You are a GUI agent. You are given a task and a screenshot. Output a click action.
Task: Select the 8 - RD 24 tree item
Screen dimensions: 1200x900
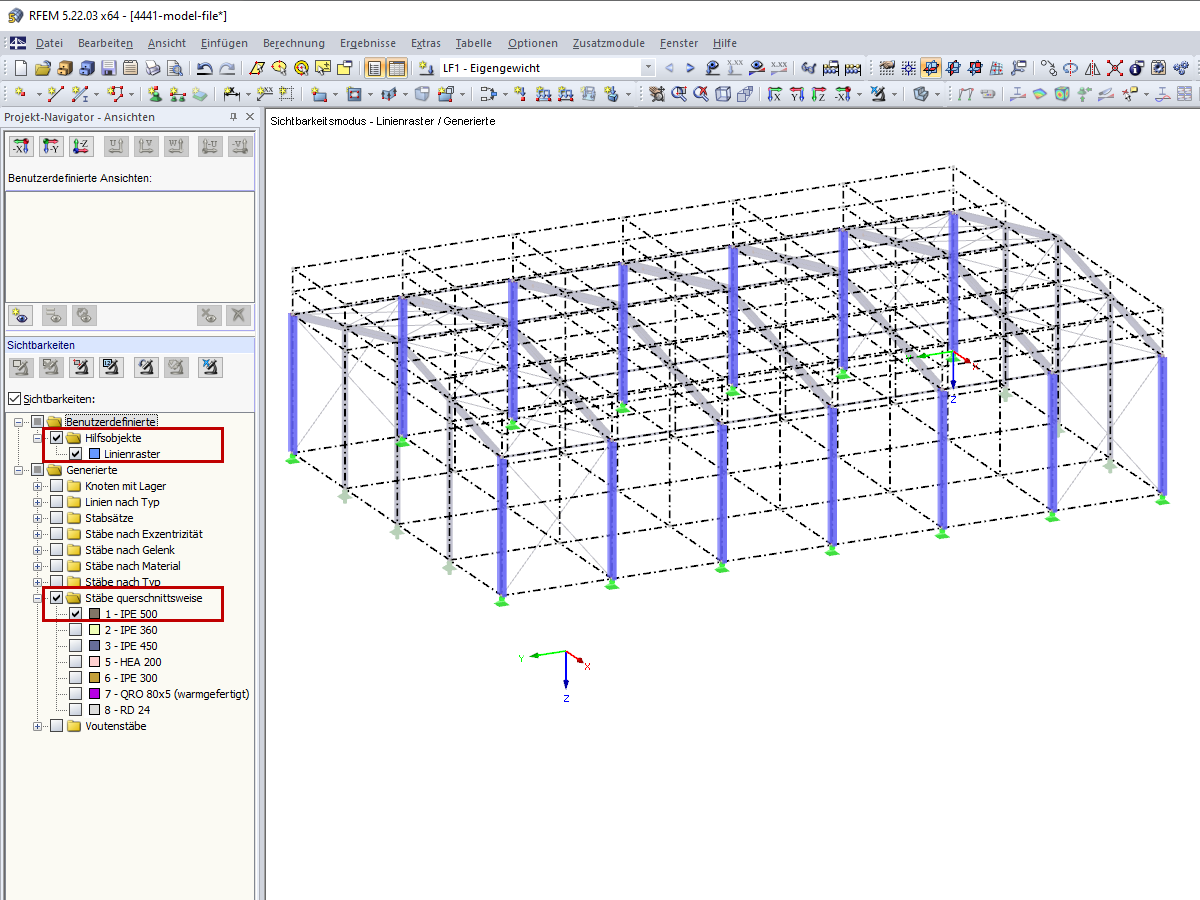coord(128,710)
